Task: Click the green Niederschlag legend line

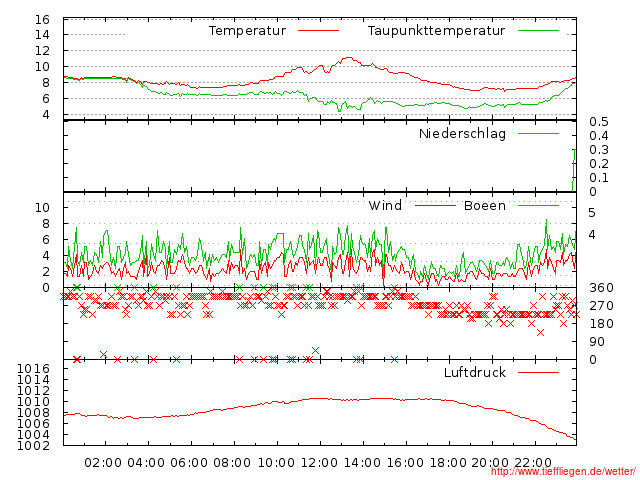Action: coord(538,133)
